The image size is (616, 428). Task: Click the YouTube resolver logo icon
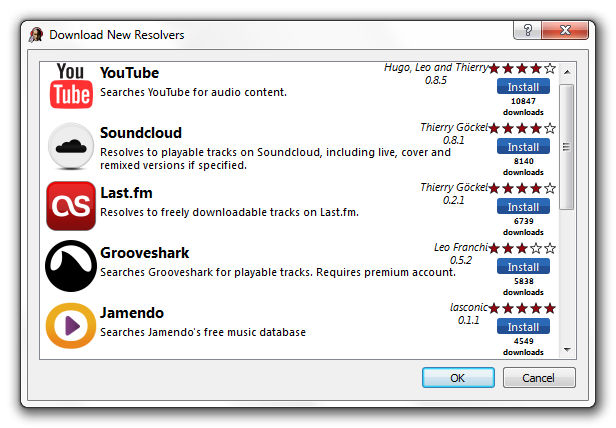71,85
